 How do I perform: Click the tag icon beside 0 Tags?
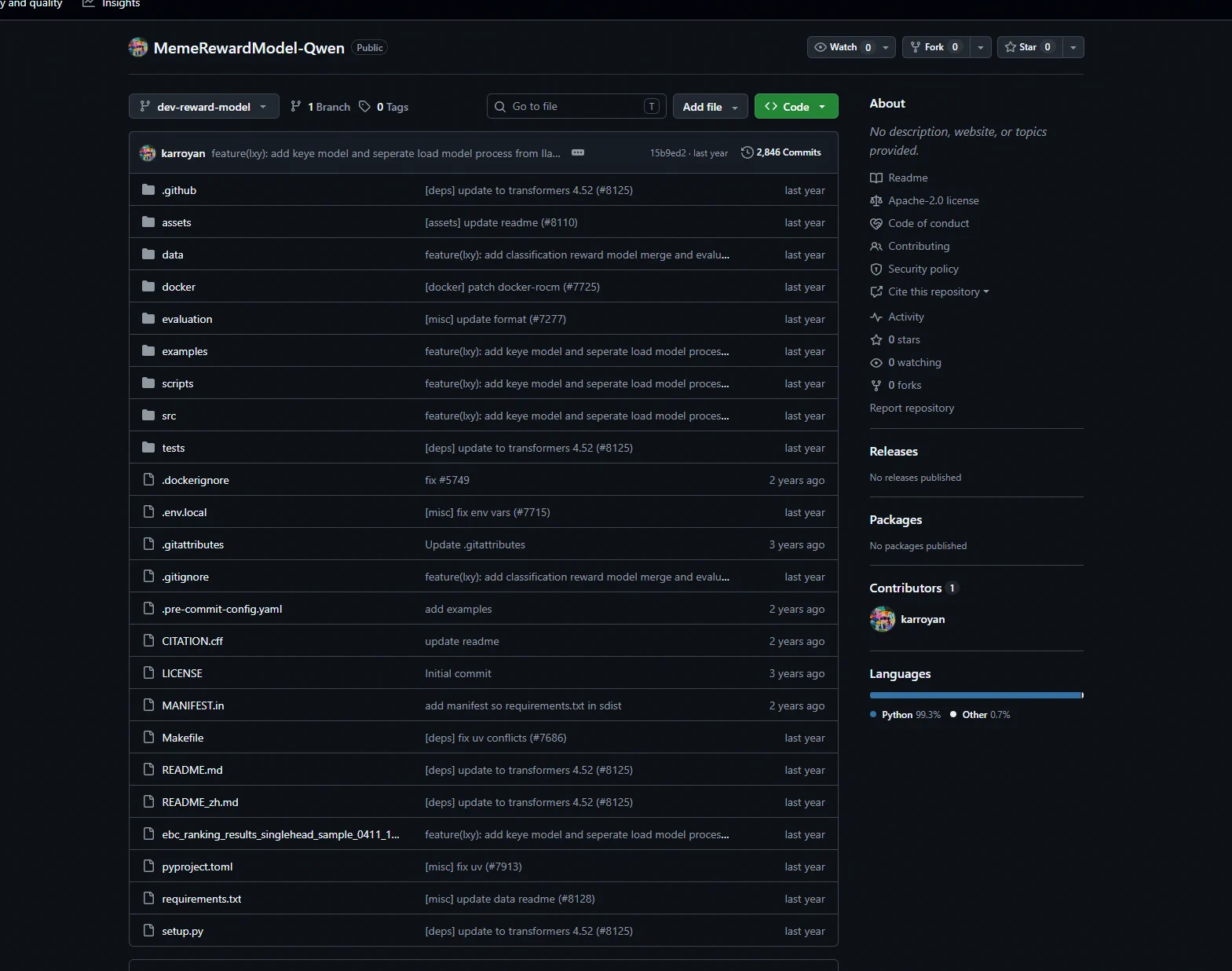pos(365,107)
